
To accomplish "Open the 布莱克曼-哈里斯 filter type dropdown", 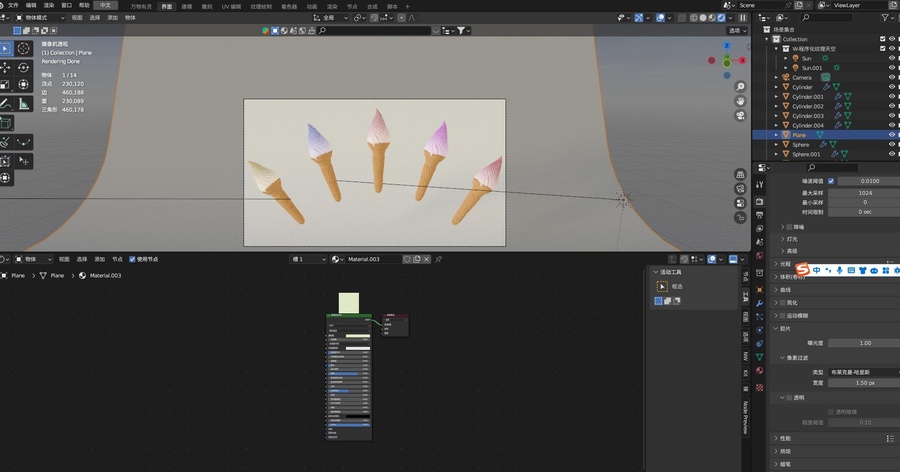I will 864,372.
